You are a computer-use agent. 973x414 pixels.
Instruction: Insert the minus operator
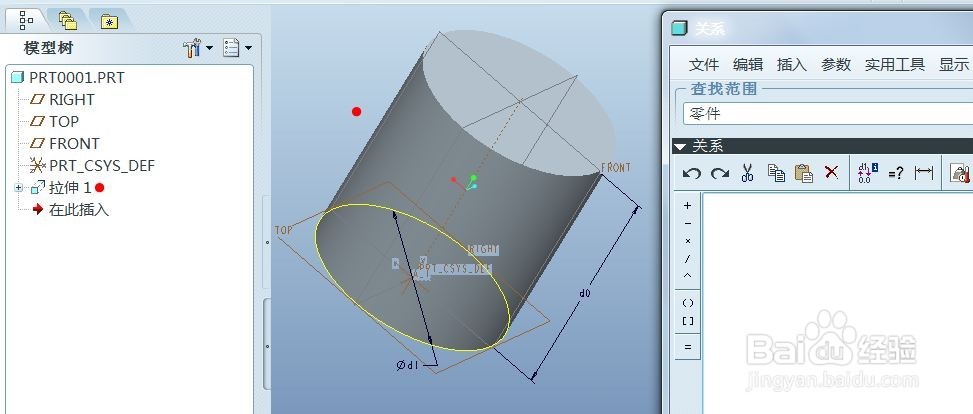click(x=688, y=223)
